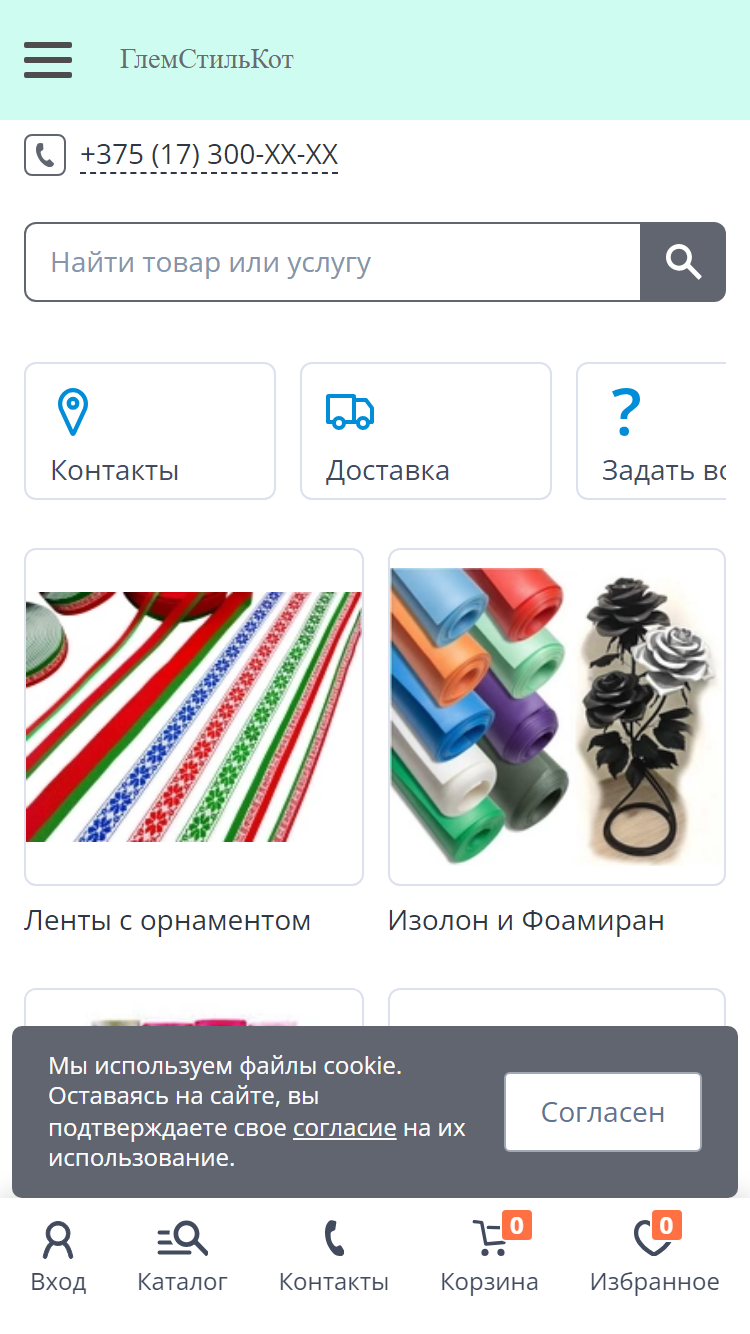The height and width of the screenshot is (1334, 750).
Task: Focus the Найти товар или услугу field
Action: (332, 262)
